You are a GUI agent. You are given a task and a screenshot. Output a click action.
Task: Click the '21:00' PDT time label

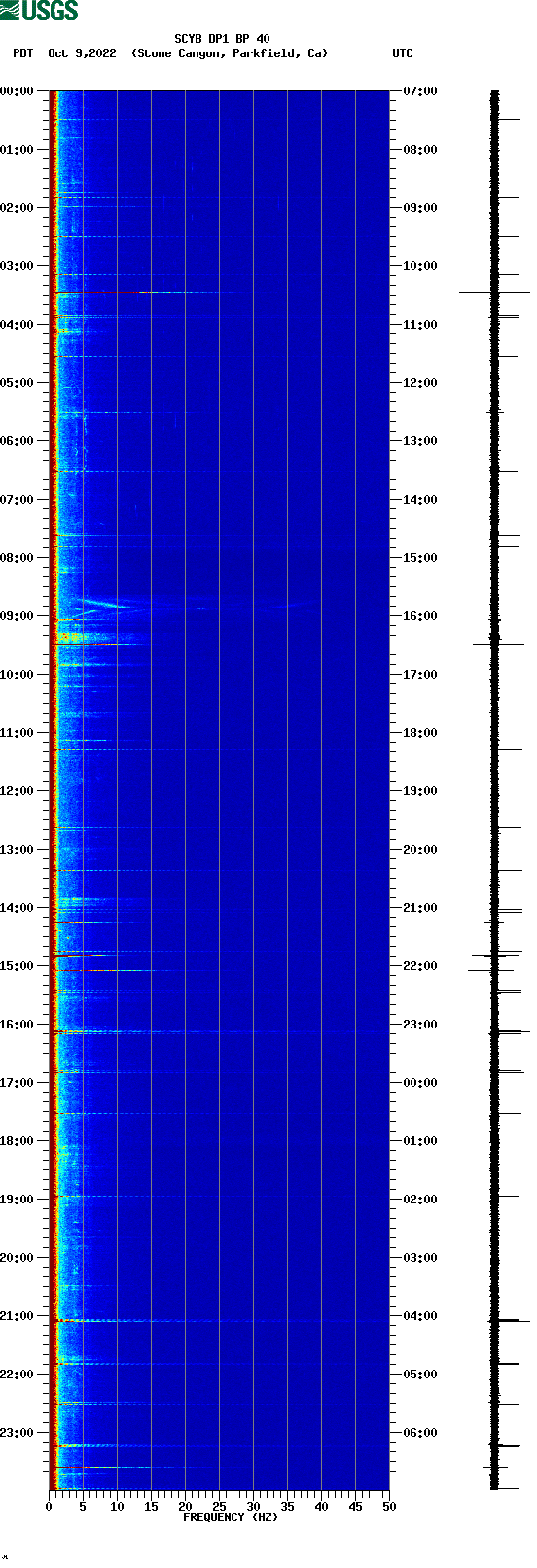point(17,1316)
